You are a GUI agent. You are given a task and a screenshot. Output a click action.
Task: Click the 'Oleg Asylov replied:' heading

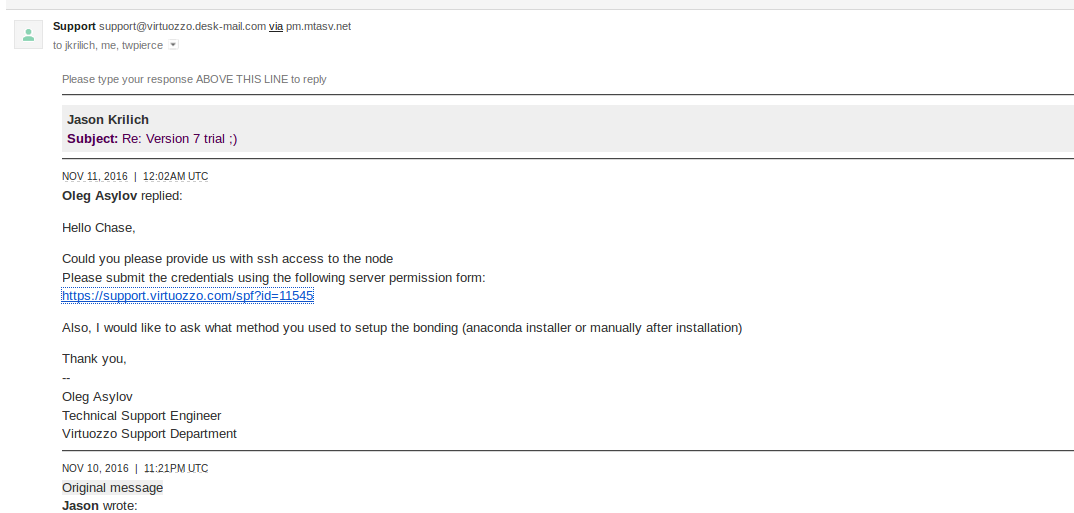coord(122,196)
